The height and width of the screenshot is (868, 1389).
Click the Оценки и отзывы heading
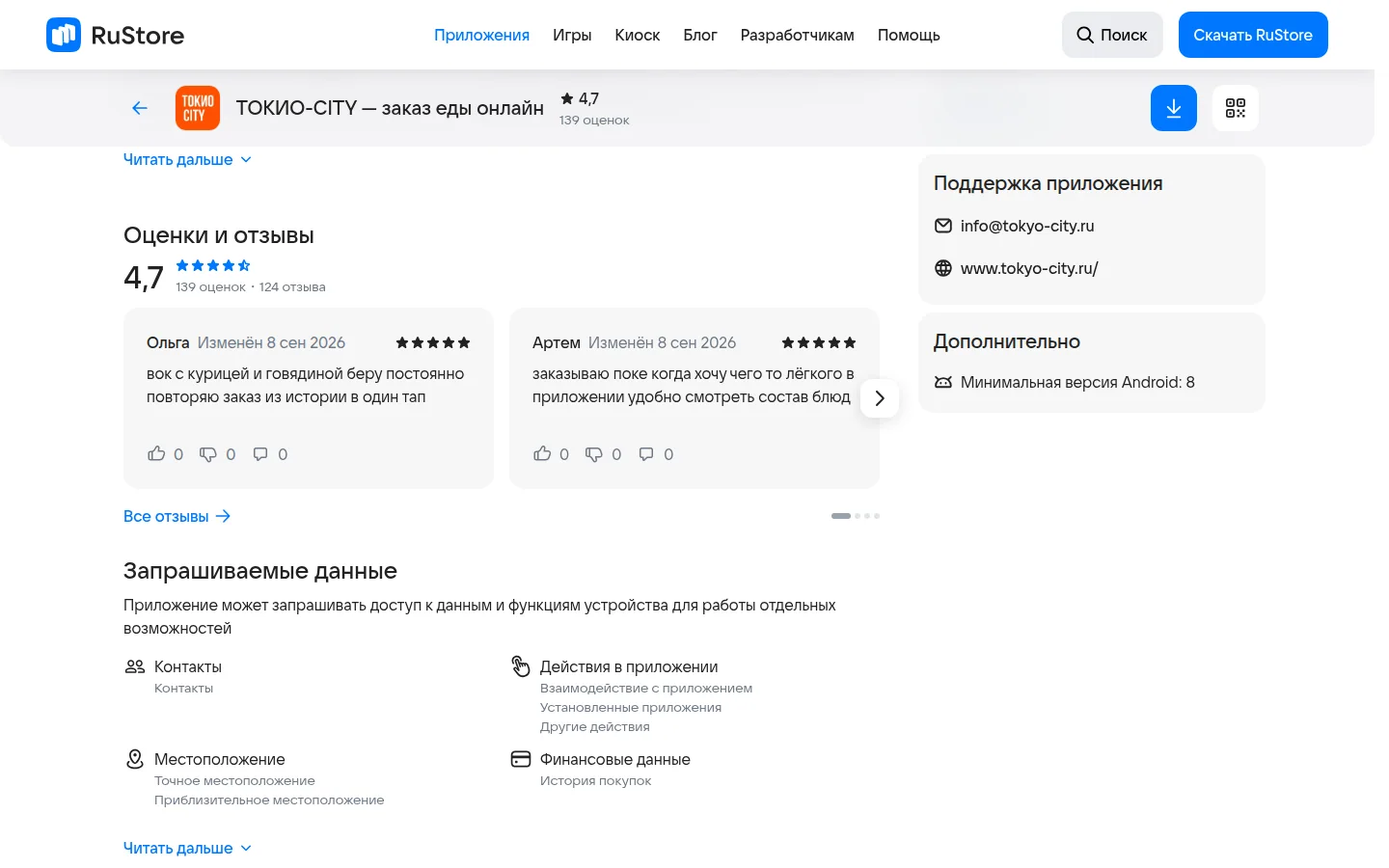click(219, 235)
